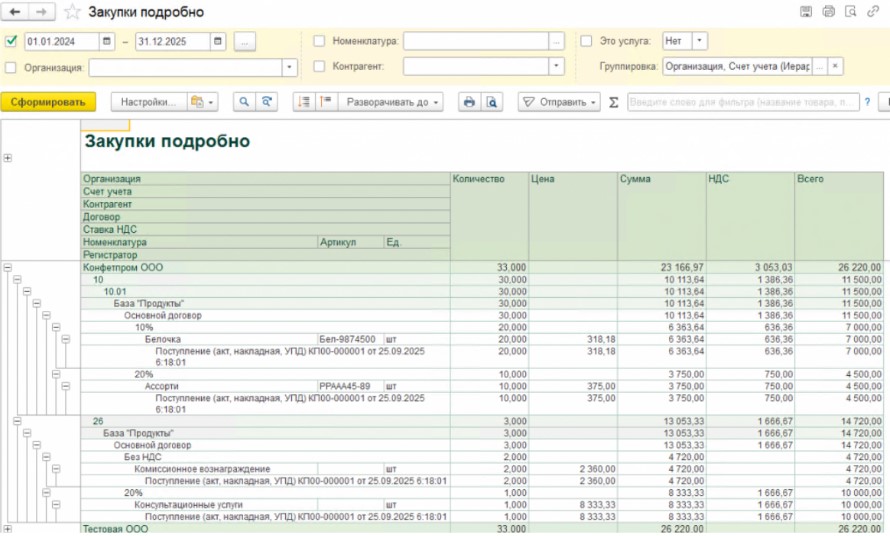
Task: Click the Настройки button
Action: (x=148, y=102)
